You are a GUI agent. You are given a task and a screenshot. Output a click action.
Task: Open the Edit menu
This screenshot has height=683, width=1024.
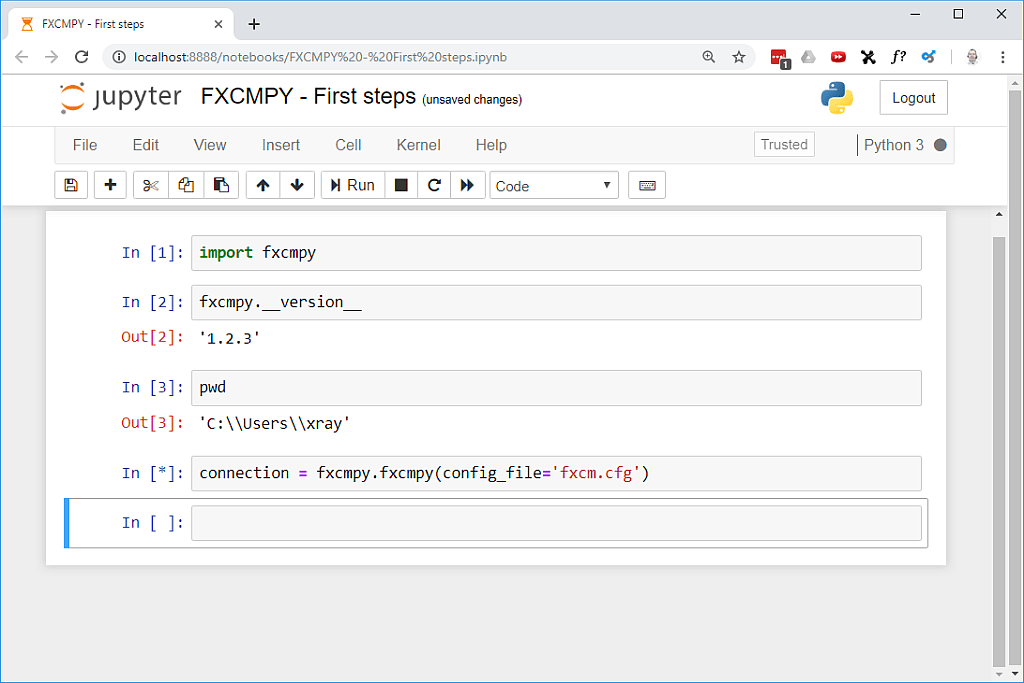pos(146,145)
